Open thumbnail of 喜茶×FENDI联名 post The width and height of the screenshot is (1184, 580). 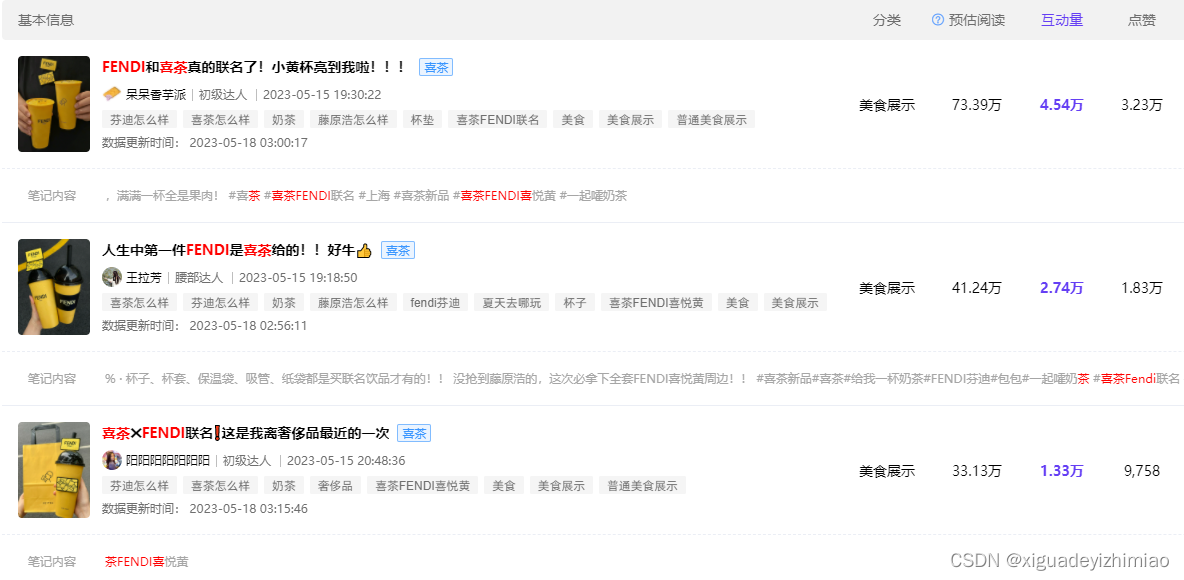click(x=54, y=470)
